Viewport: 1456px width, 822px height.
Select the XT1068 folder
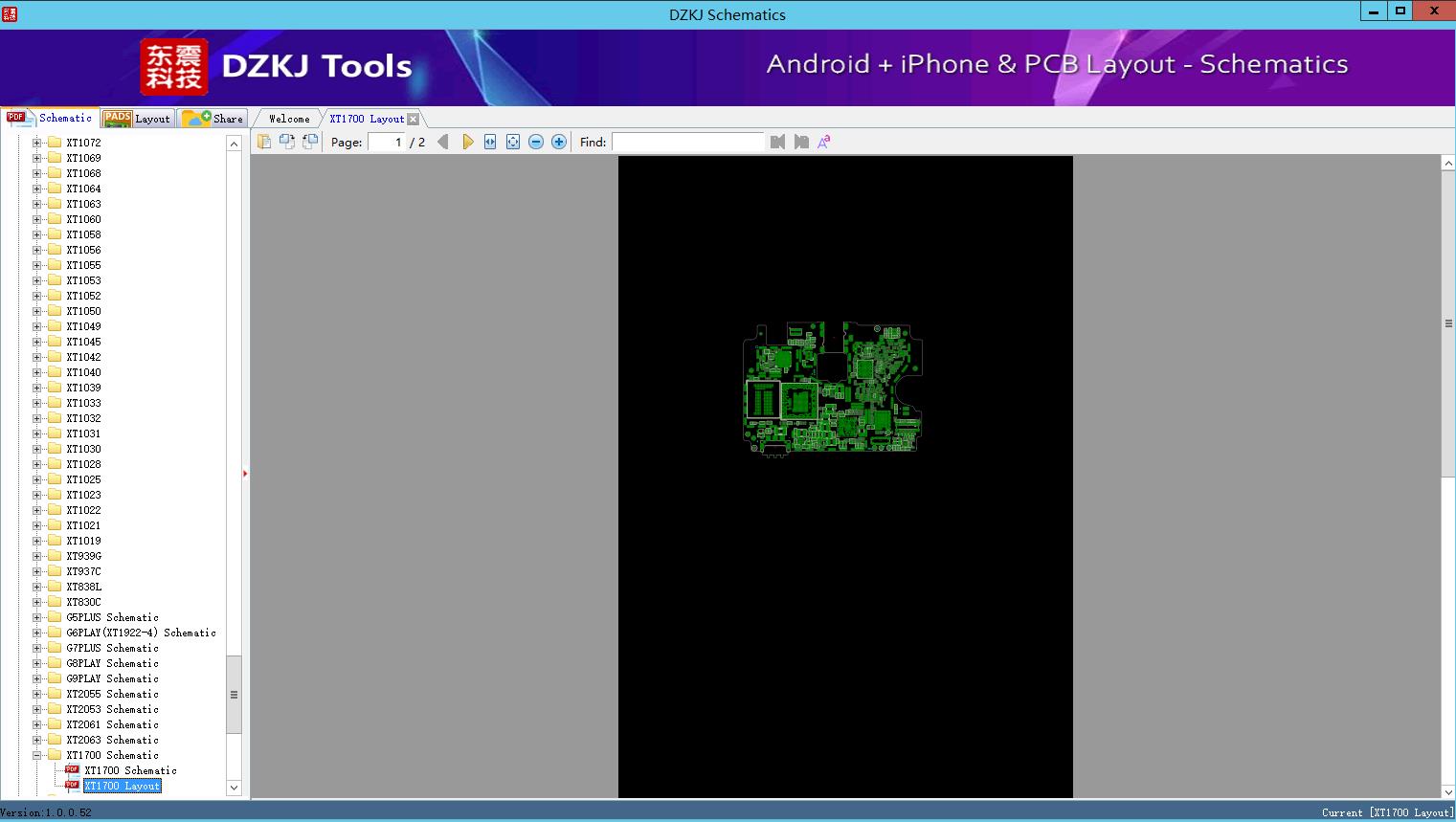click(x=83, y=173)
